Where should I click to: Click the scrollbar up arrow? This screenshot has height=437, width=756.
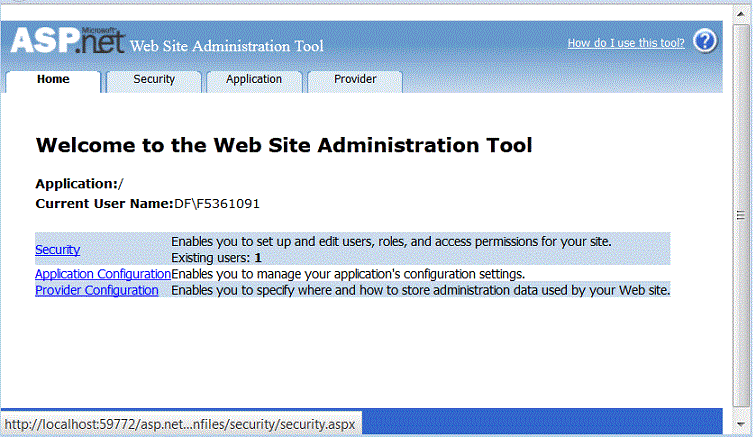click(741, 14)
